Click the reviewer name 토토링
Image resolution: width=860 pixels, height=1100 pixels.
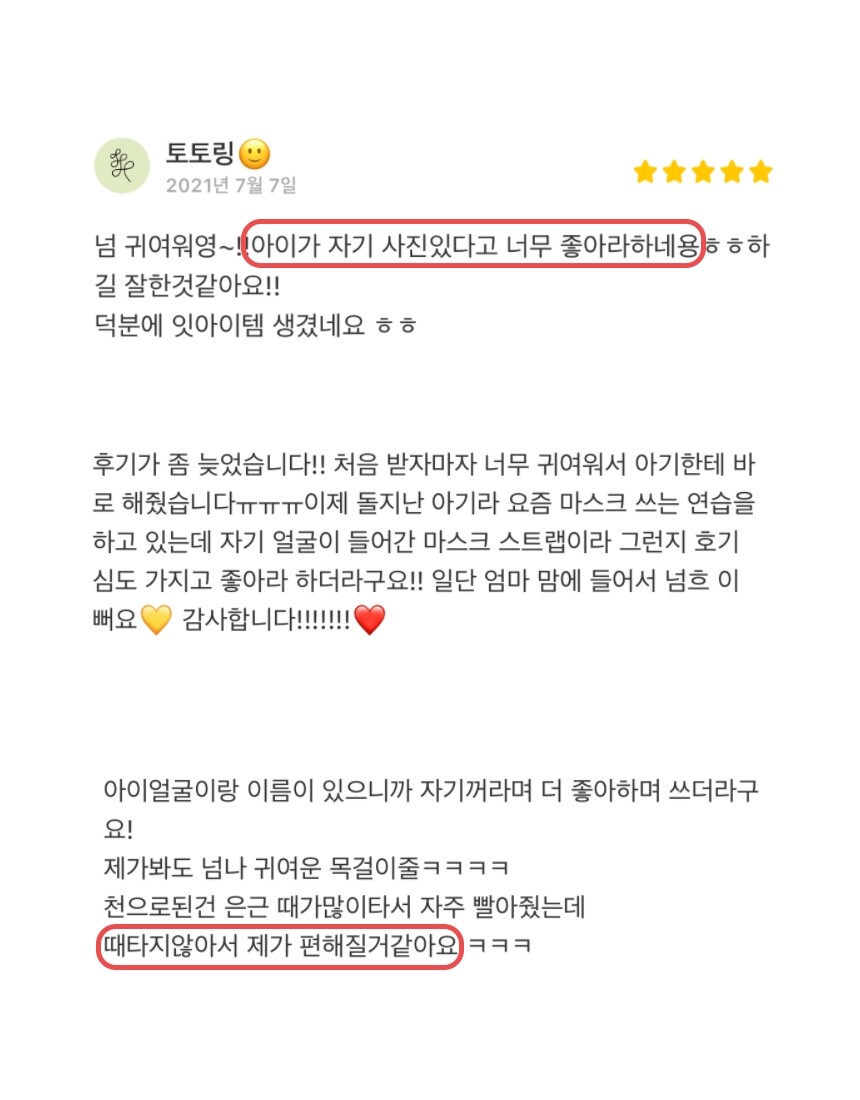(x=199, y=154)
